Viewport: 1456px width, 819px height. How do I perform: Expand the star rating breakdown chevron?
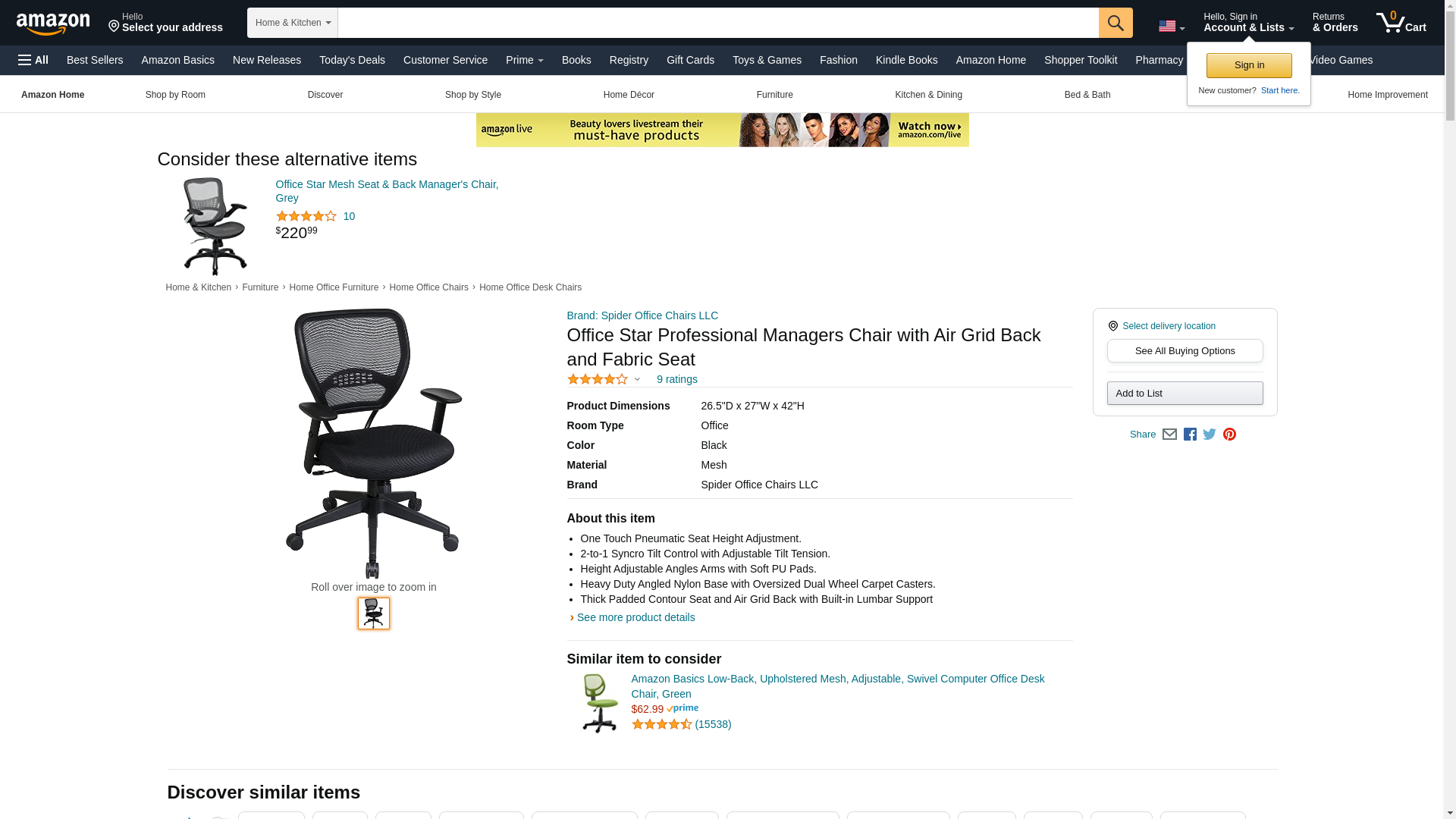point(637,379)
